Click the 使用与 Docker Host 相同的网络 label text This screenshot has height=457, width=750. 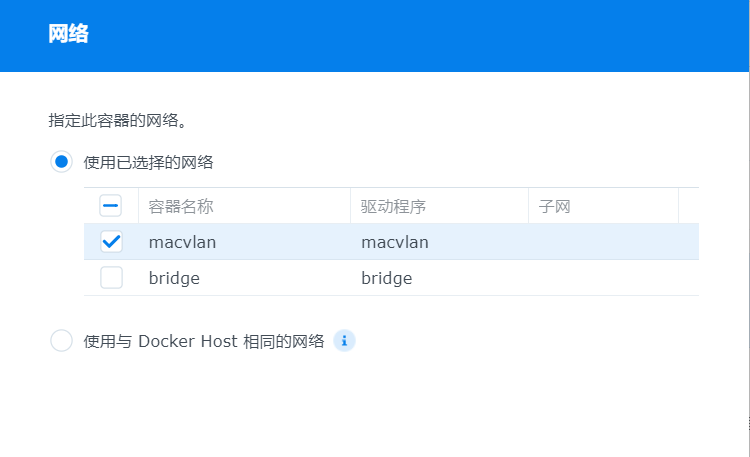click(204, 341)
